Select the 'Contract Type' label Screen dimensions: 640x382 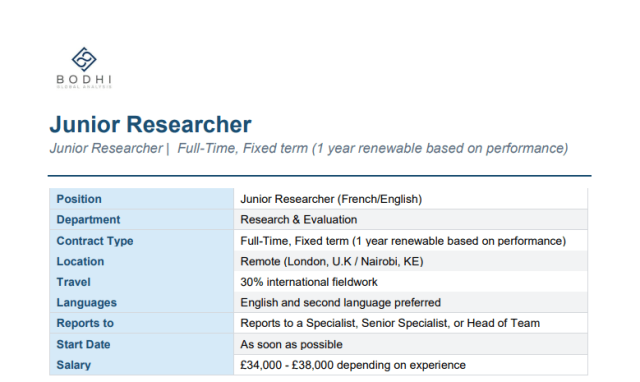pyautogui.click(x=95, y=241)
